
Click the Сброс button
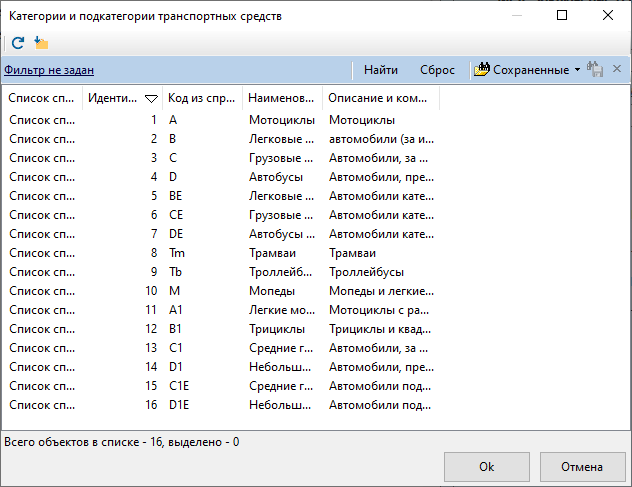tap(437, 70)
